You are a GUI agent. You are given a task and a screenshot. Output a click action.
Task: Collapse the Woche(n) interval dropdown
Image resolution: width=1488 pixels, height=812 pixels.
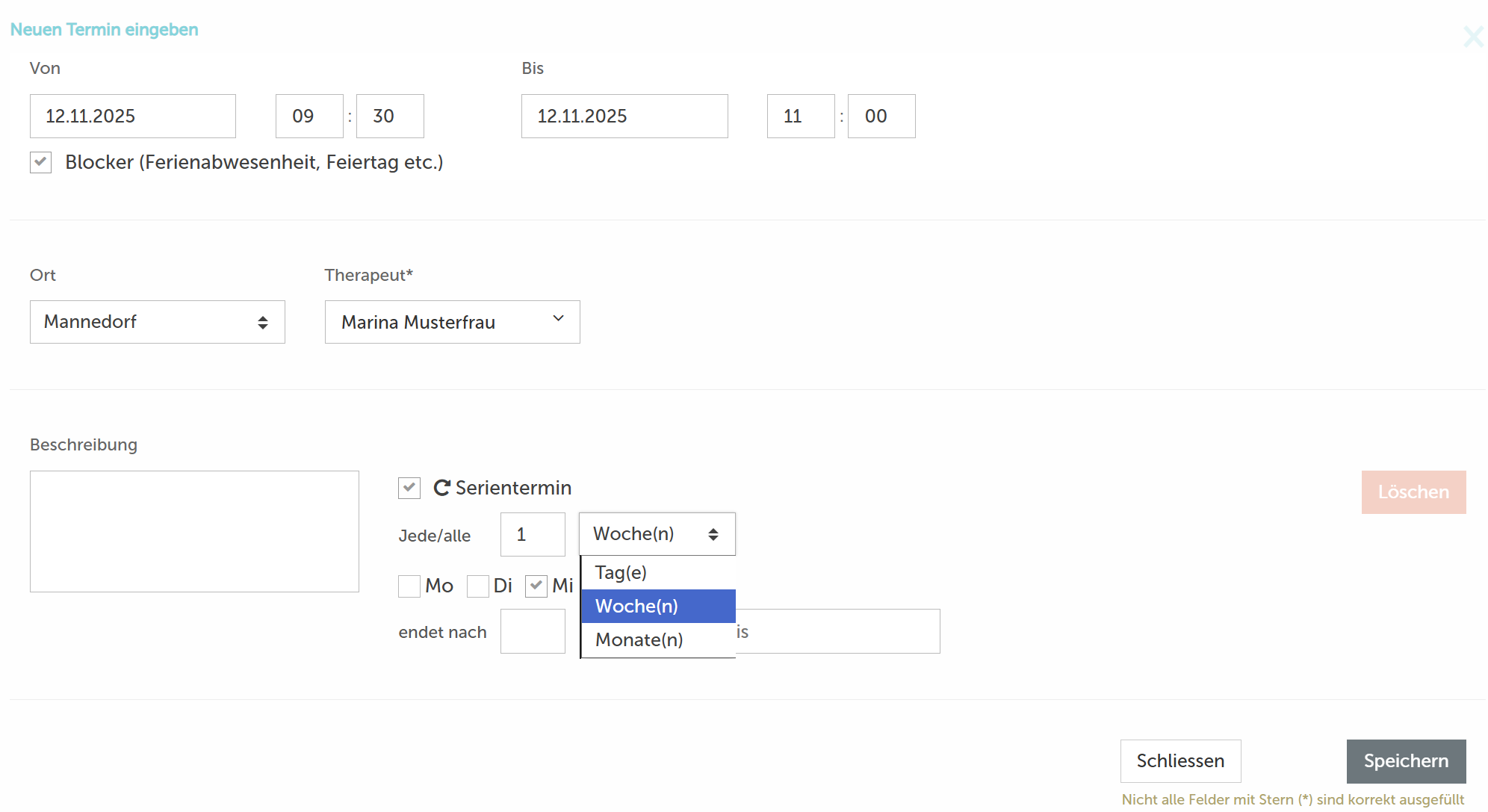click(657, 534)
